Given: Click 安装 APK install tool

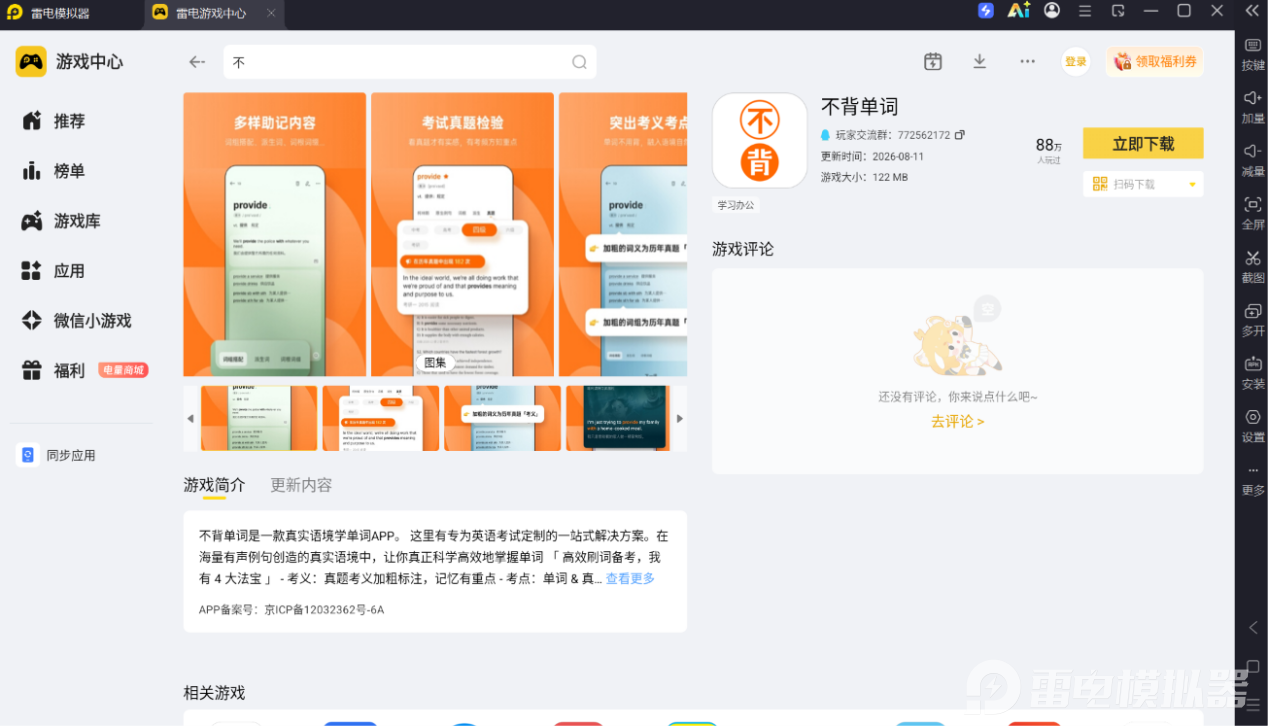Looking at the screenshot, I should coord(1253,373).
